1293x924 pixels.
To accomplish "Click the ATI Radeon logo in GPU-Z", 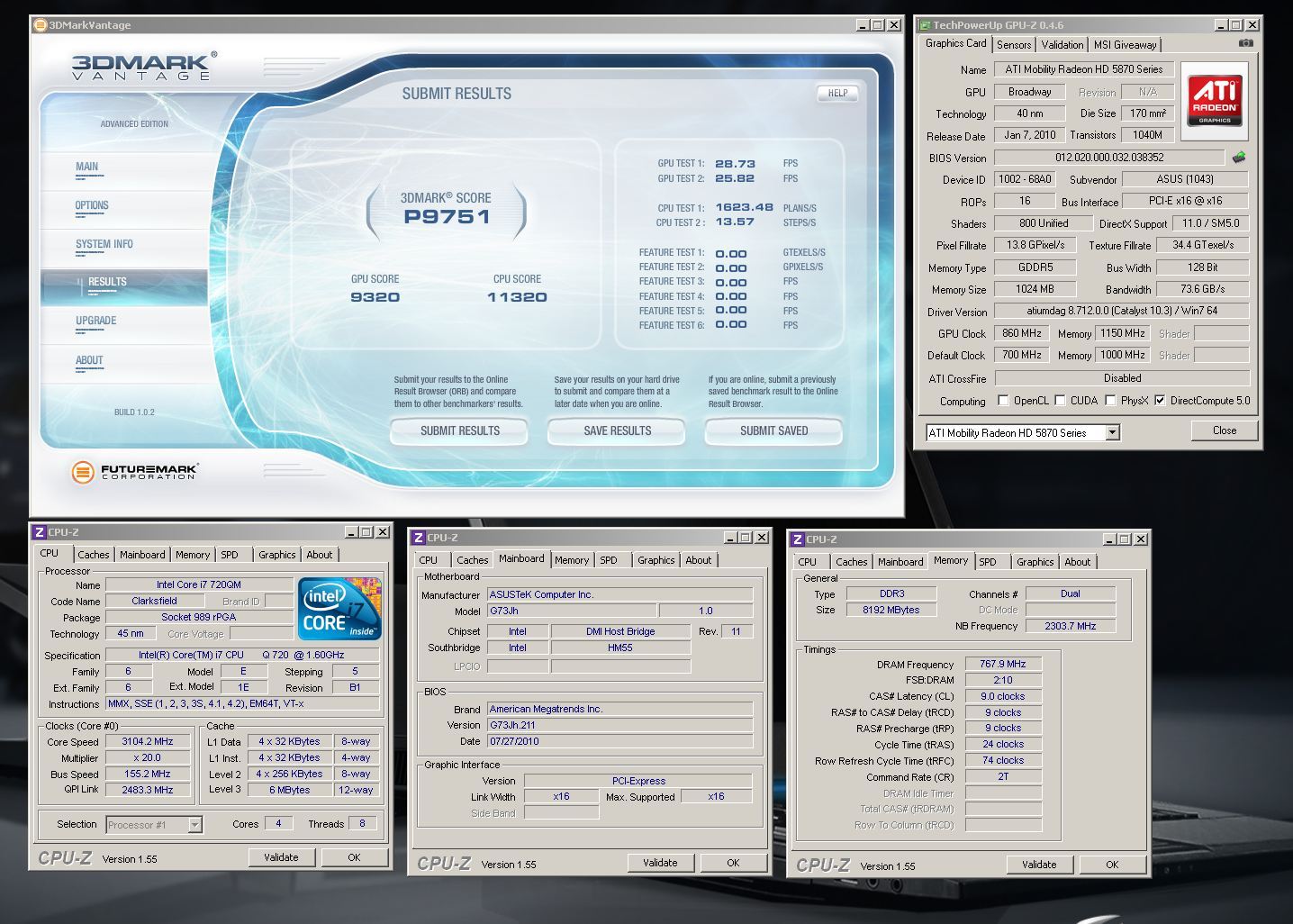I will [1215, 101].
